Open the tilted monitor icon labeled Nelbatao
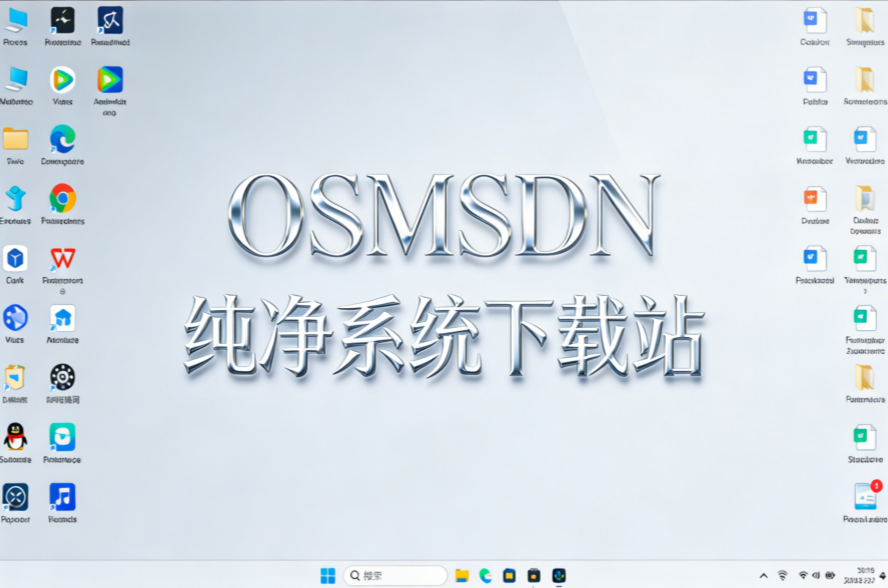 16,79
